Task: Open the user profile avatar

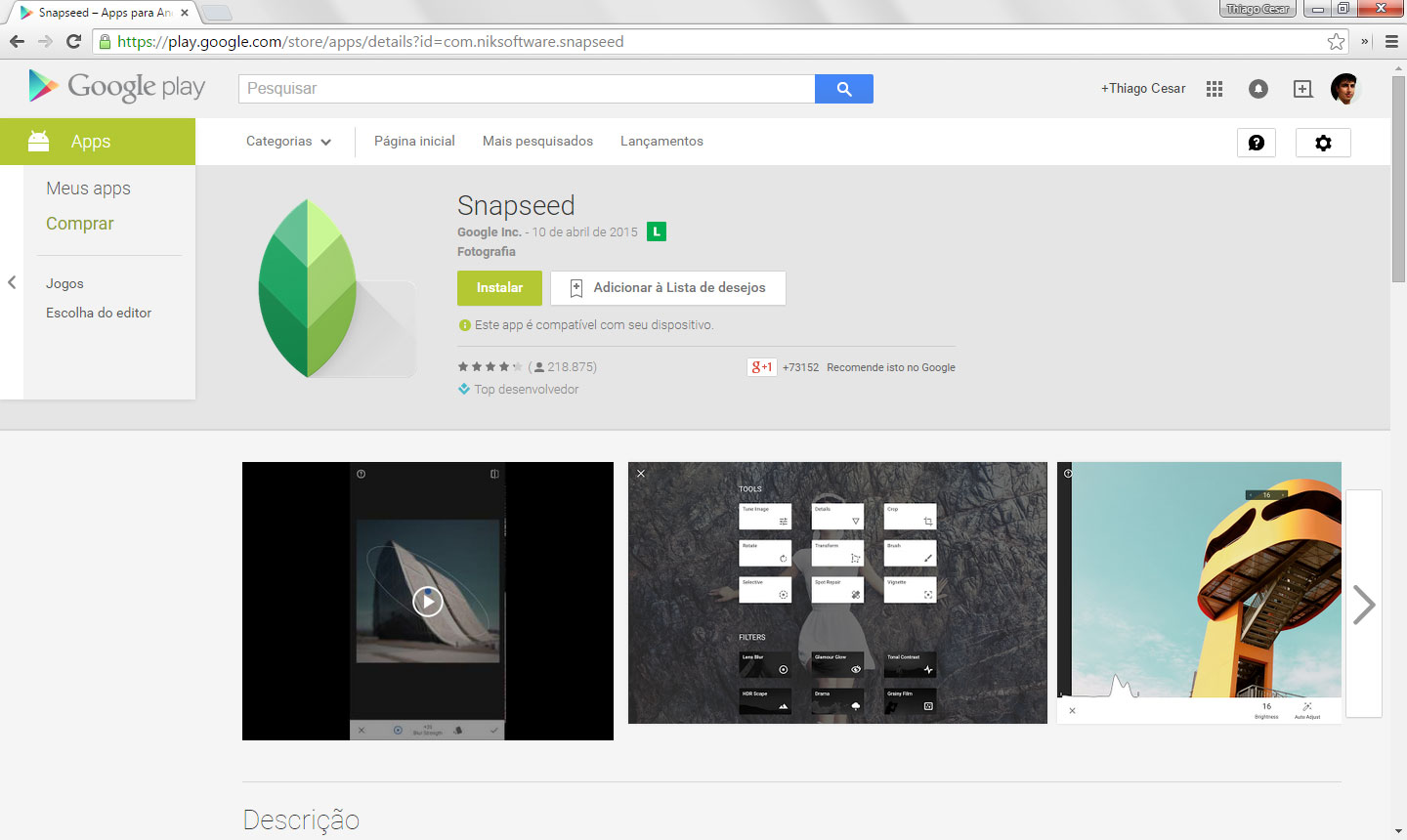Action: pos(1345,89)
